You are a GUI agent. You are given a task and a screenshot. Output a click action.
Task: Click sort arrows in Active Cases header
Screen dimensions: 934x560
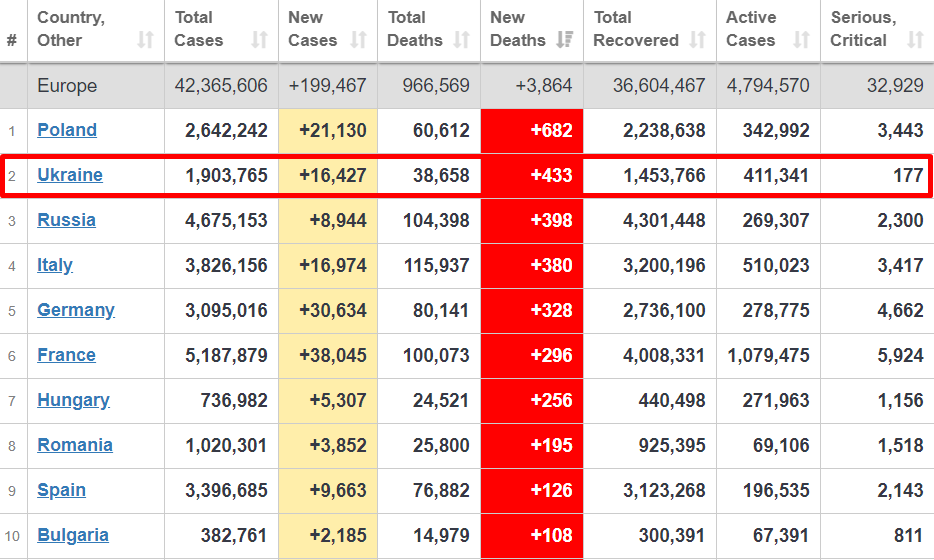(801, 40)
